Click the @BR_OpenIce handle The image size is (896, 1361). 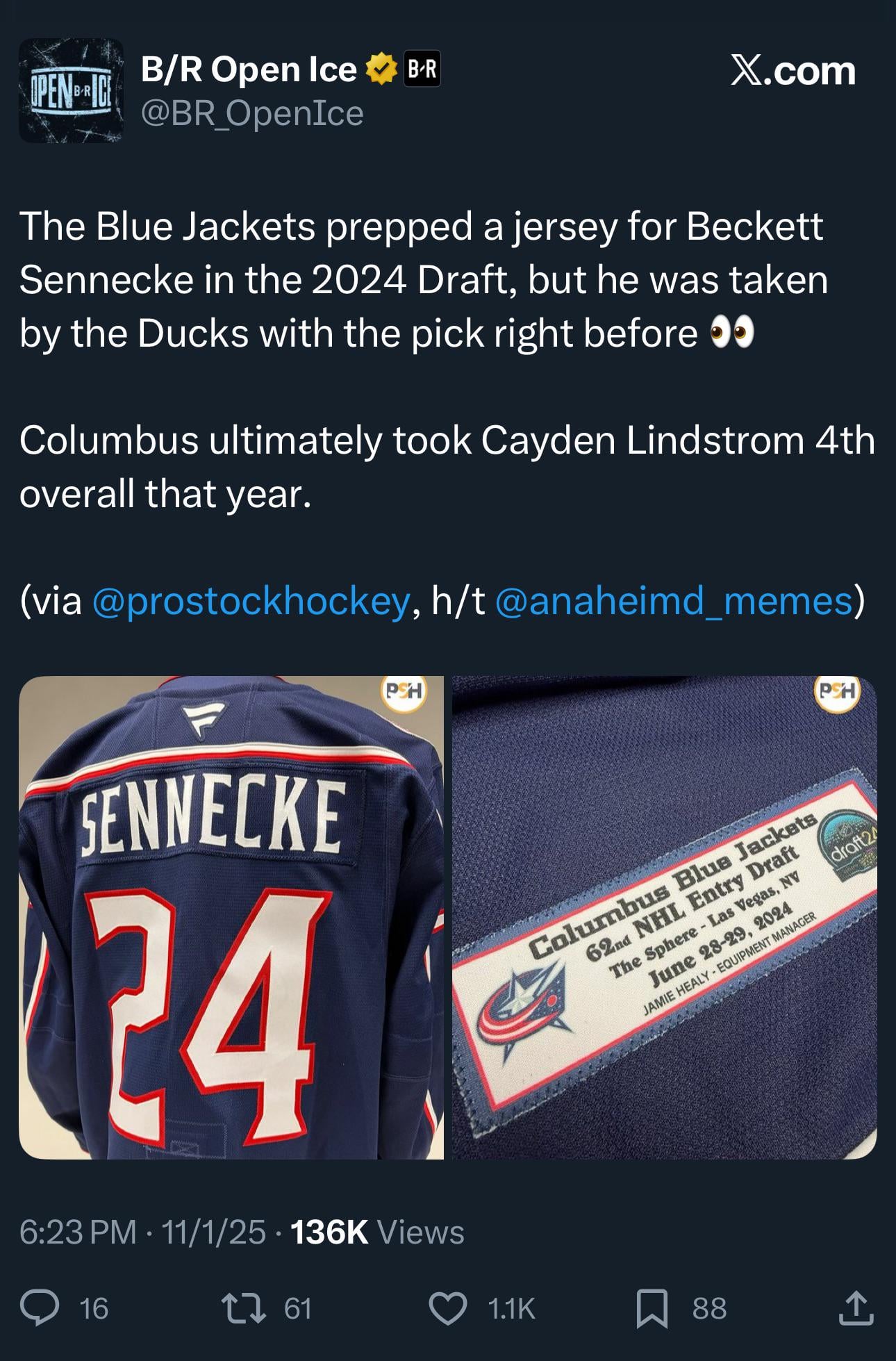click(x=252, y=113)
